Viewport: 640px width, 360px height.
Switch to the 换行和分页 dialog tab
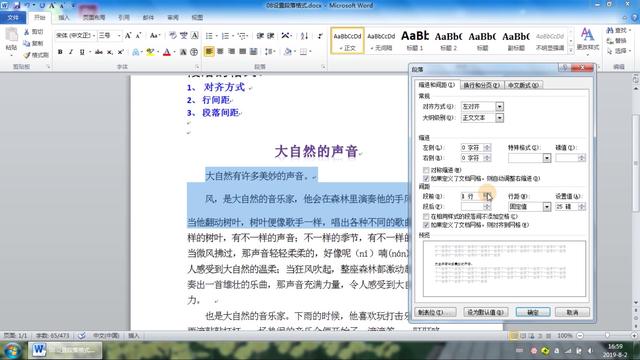pos(481,85)
